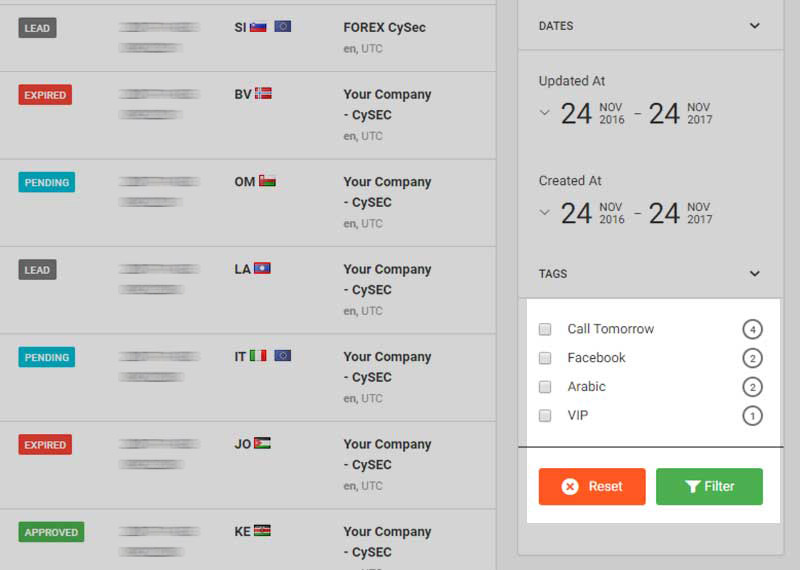Check the Call Tomorrow tag checkbox
Viewport: 800px width, 570px height.
(x=545, y=329)
